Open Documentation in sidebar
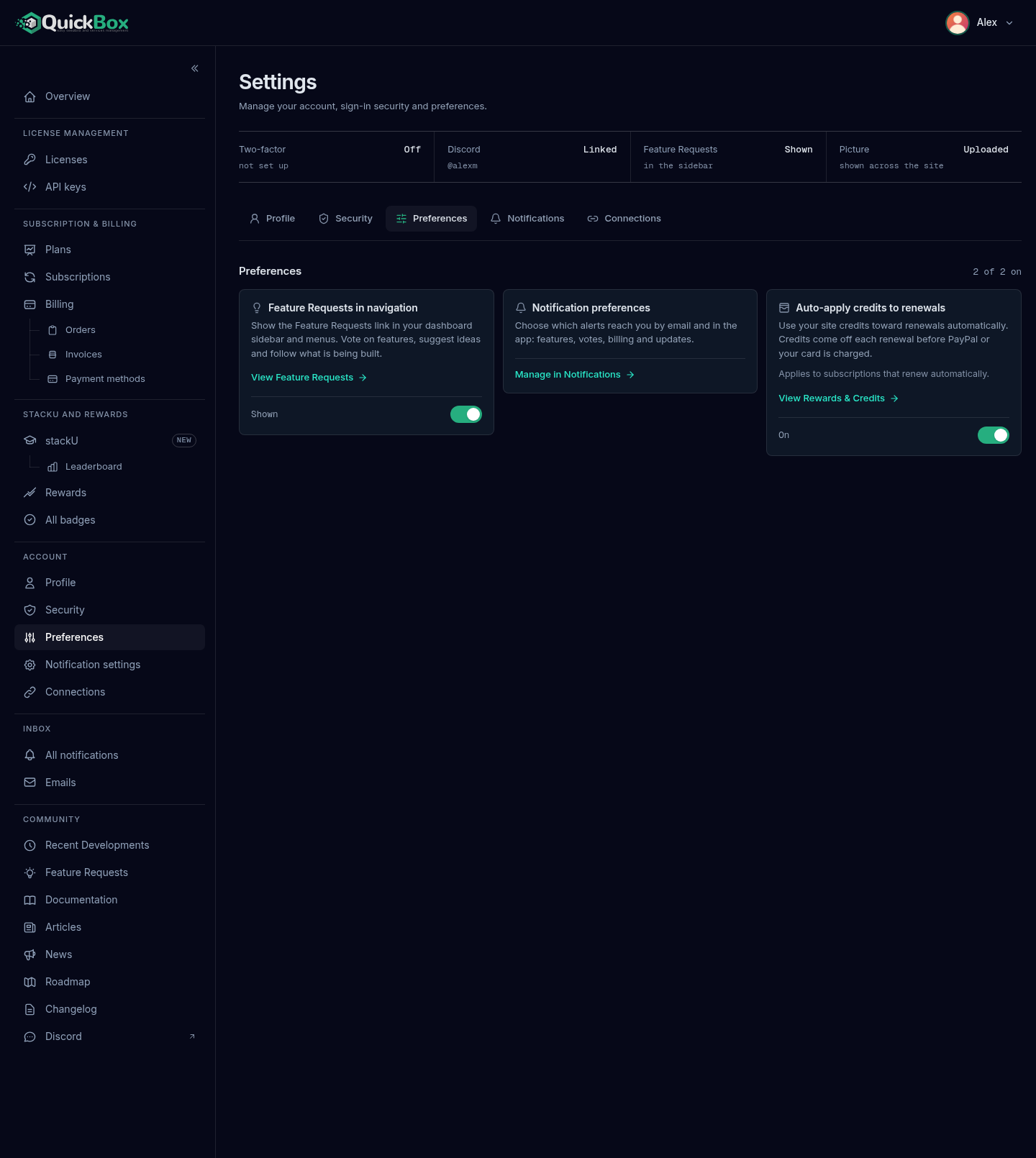This screenshot has height=1158, width=1036. point(109,900)
